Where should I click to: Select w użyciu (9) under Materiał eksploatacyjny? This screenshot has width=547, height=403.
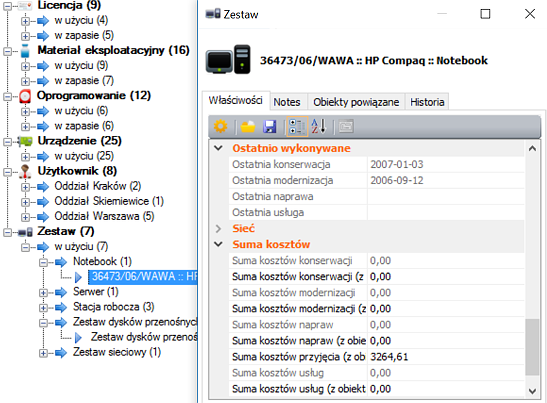point(81,66)
